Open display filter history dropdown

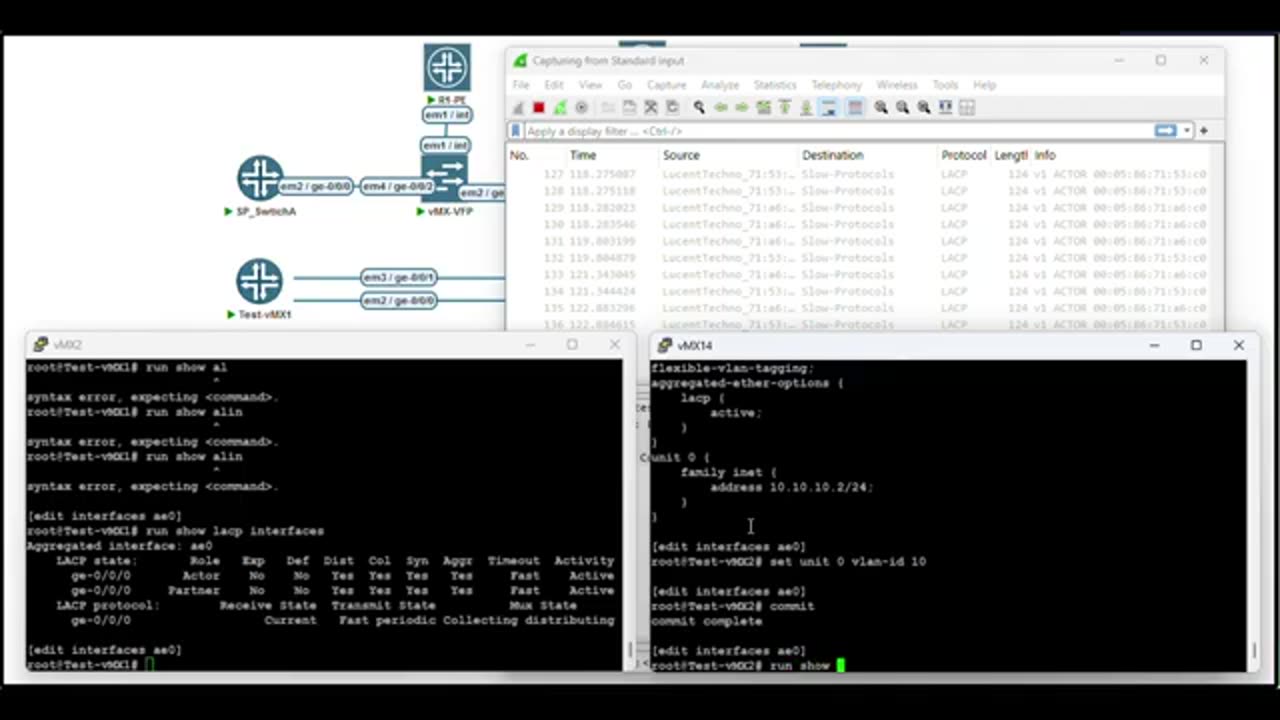point(1187,131)
